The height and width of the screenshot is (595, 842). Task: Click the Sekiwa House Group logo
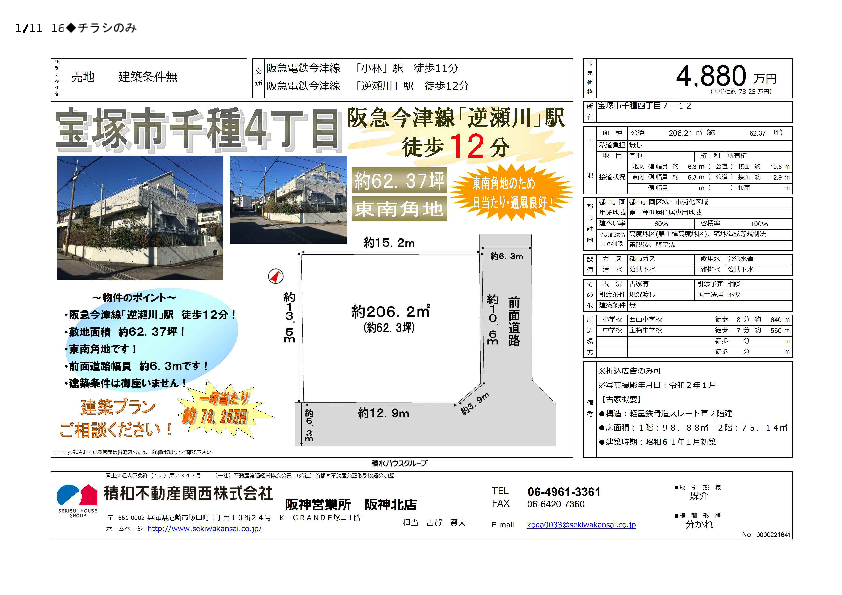[x=74, y=495]
